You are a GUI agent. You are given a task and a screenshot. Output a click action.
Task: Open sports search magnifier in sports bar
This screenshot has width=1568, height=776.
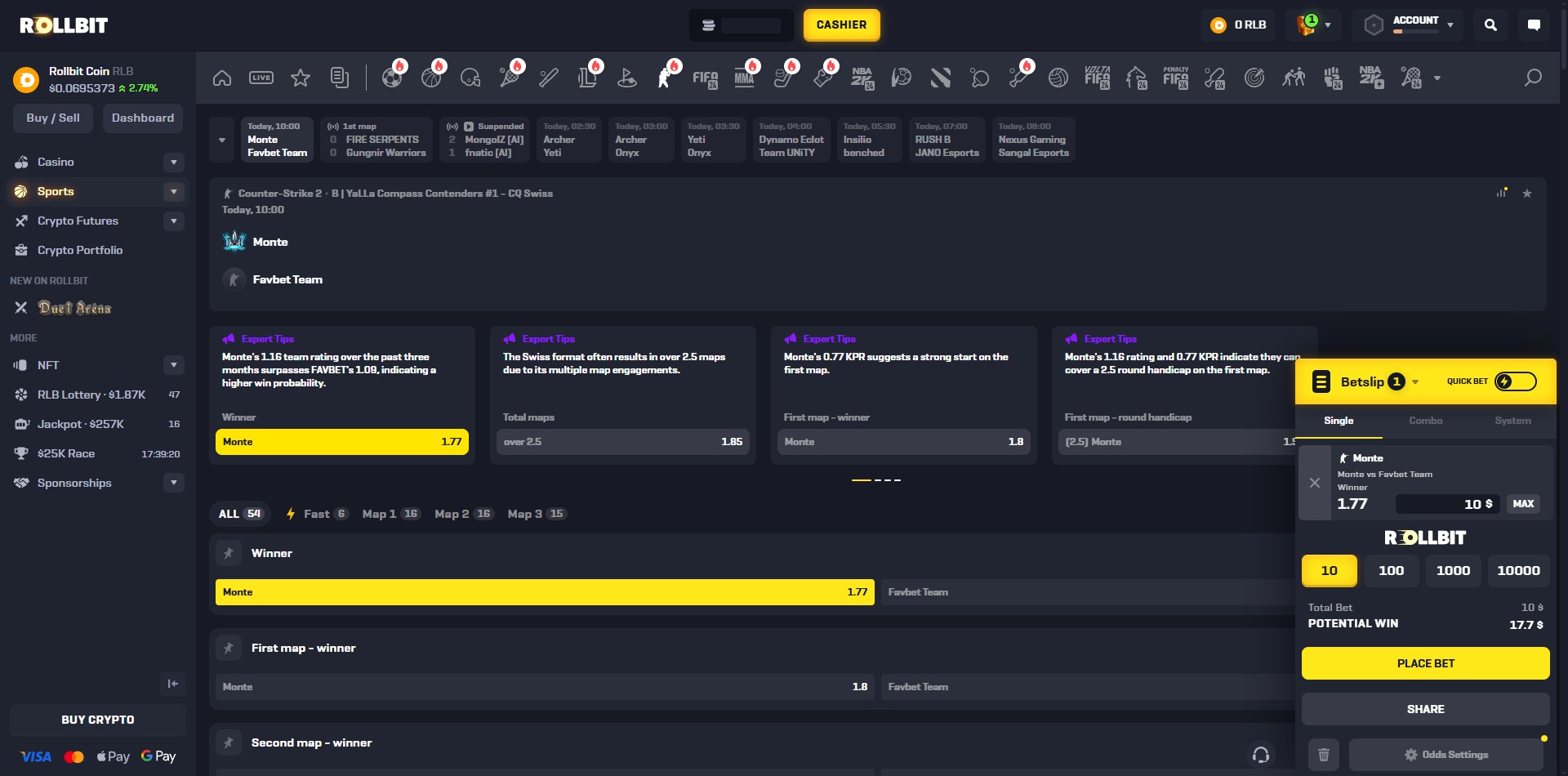click(1533, 78)
